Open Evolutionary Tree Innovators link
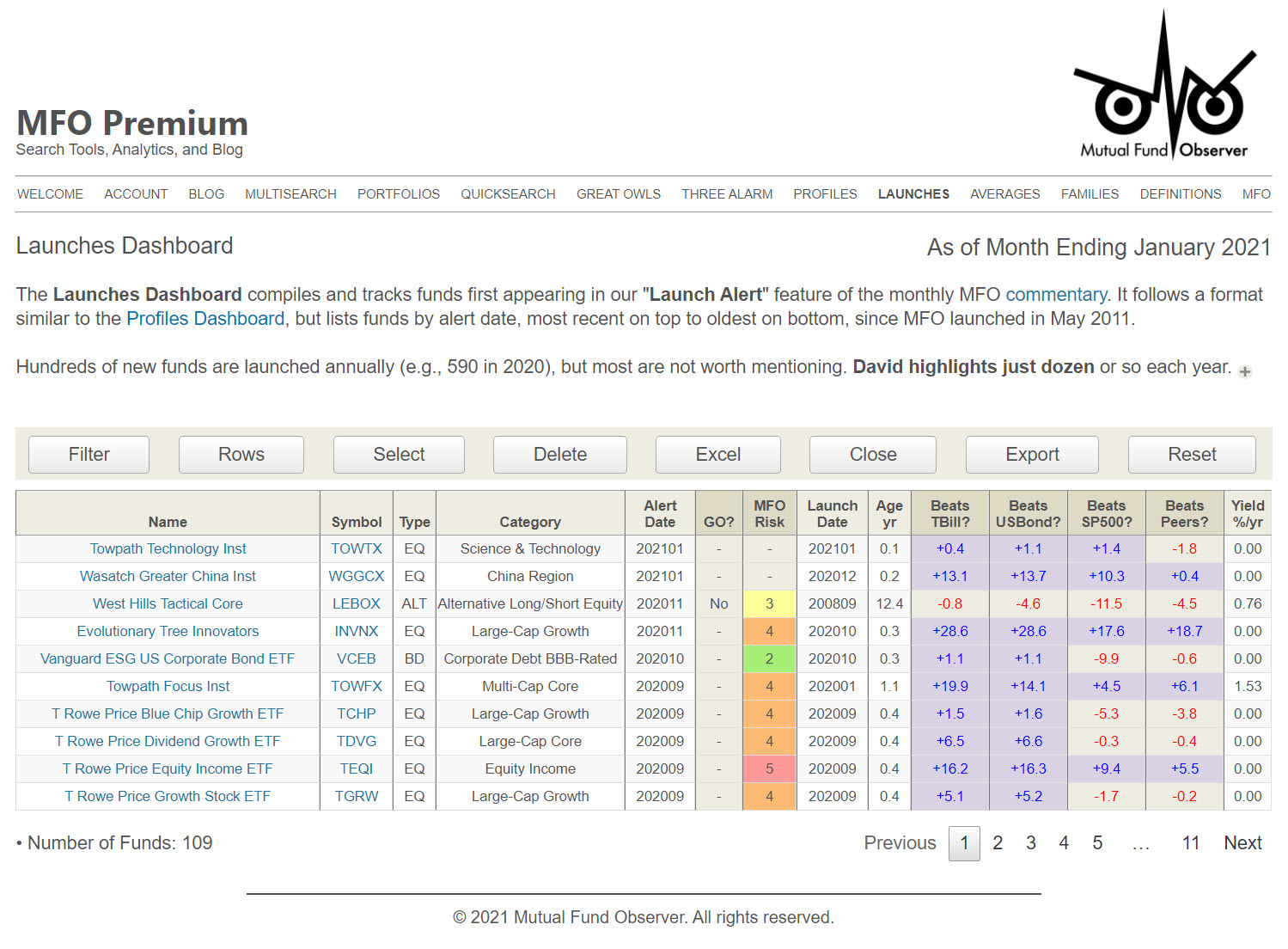Screen dimensions: 1288x949 tap(168, 632)
